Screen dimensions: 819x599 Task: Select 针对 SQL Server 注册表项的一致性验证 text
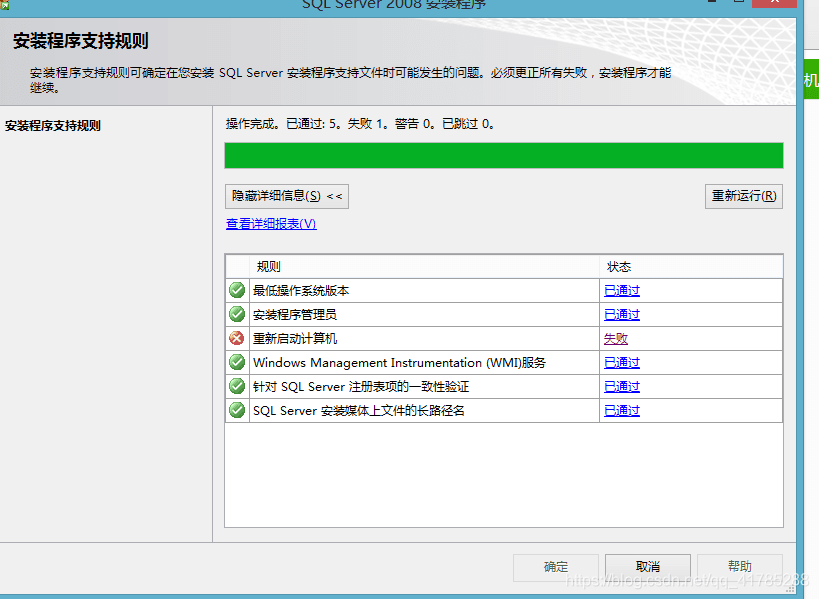tap(361, 386)
